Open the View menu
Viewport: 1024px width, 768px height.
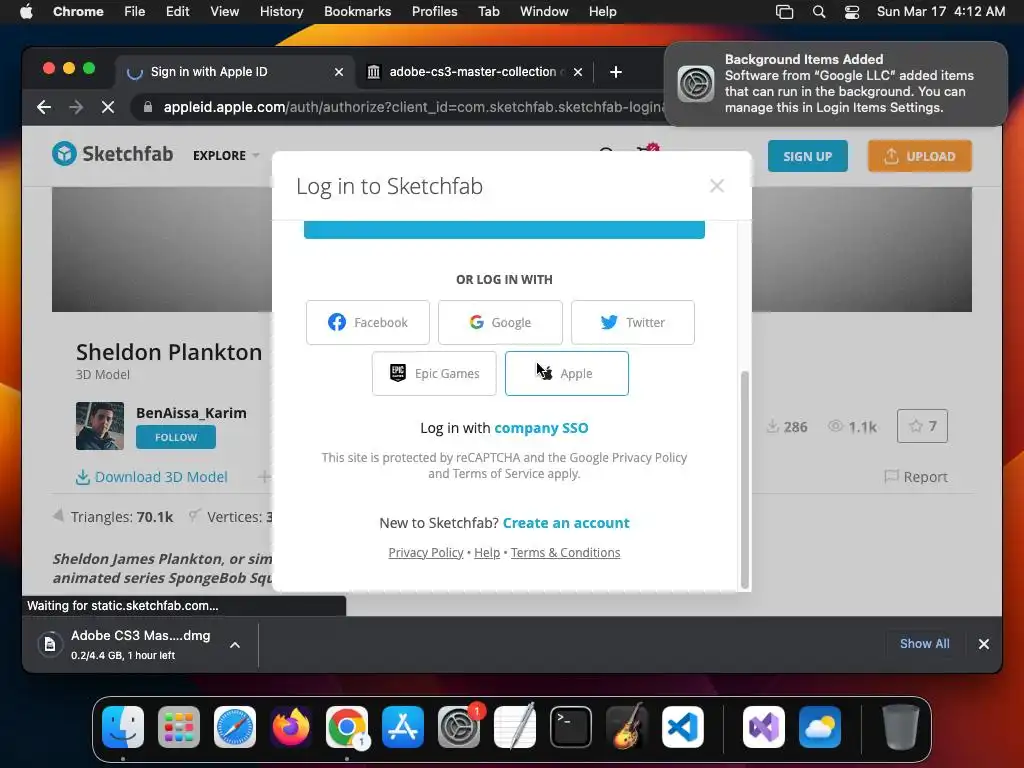point(224,12)
